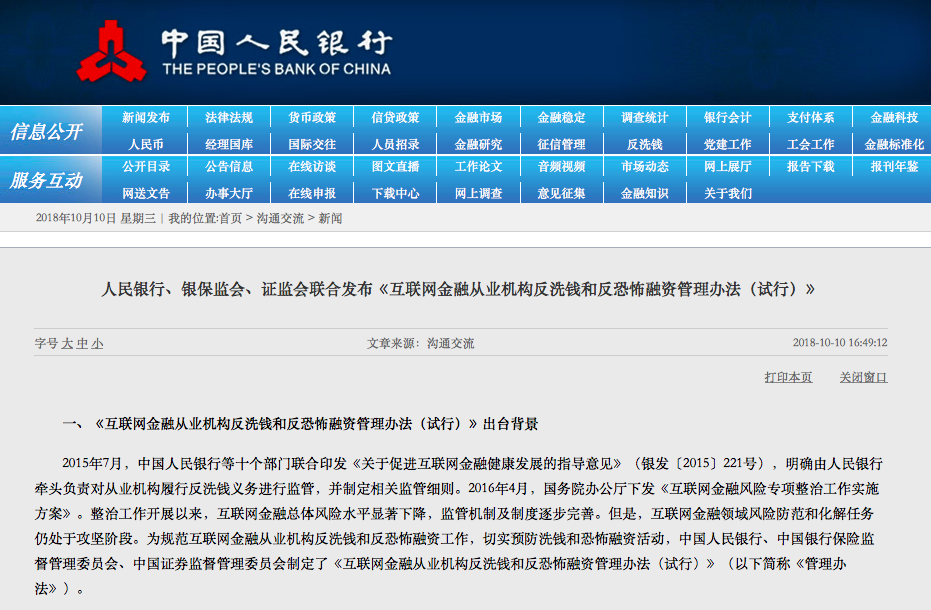Open 征信管理 navigation link
This screenshot has height=610, width=931.
tap(562, 144)
